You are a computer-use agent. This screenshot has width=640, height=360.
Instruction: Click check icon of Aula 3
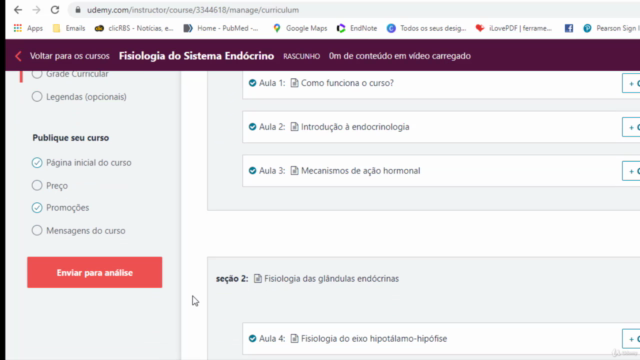(x=252, y=171)
